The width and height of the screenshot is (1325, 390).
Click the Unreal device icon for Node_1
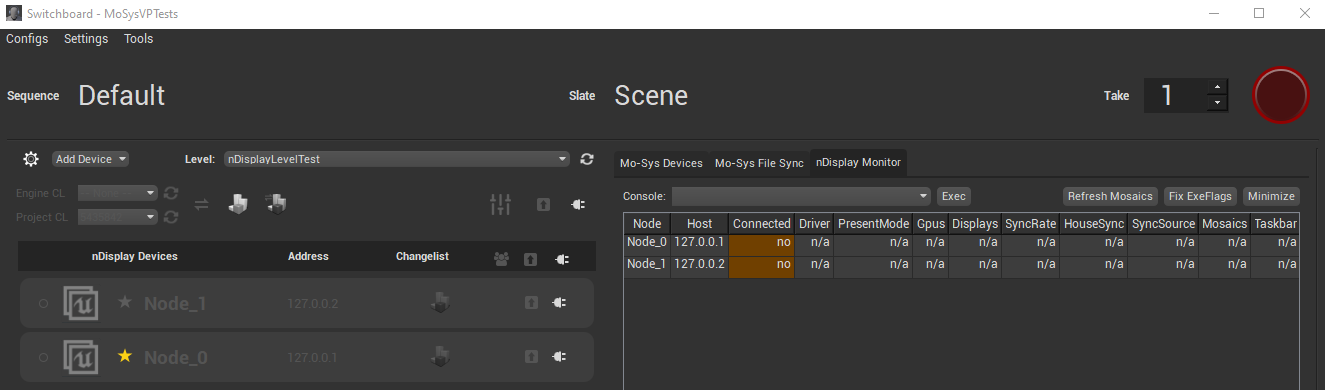[x=81, y=303]
